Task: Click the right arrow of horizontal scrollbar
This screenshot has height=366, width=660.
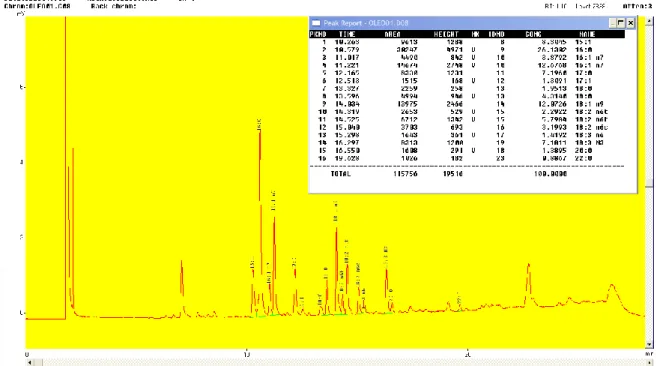Action: pos(650,362)
